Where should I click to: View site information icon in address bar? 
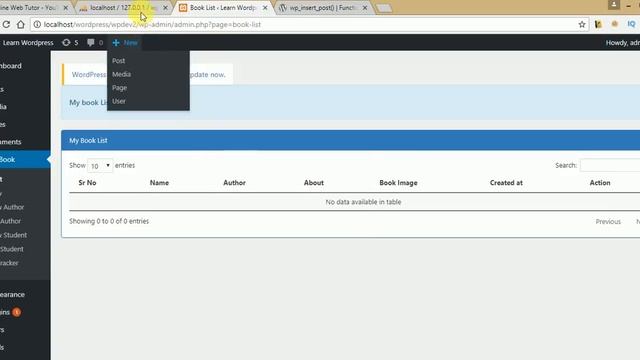[x=37, y=24]
